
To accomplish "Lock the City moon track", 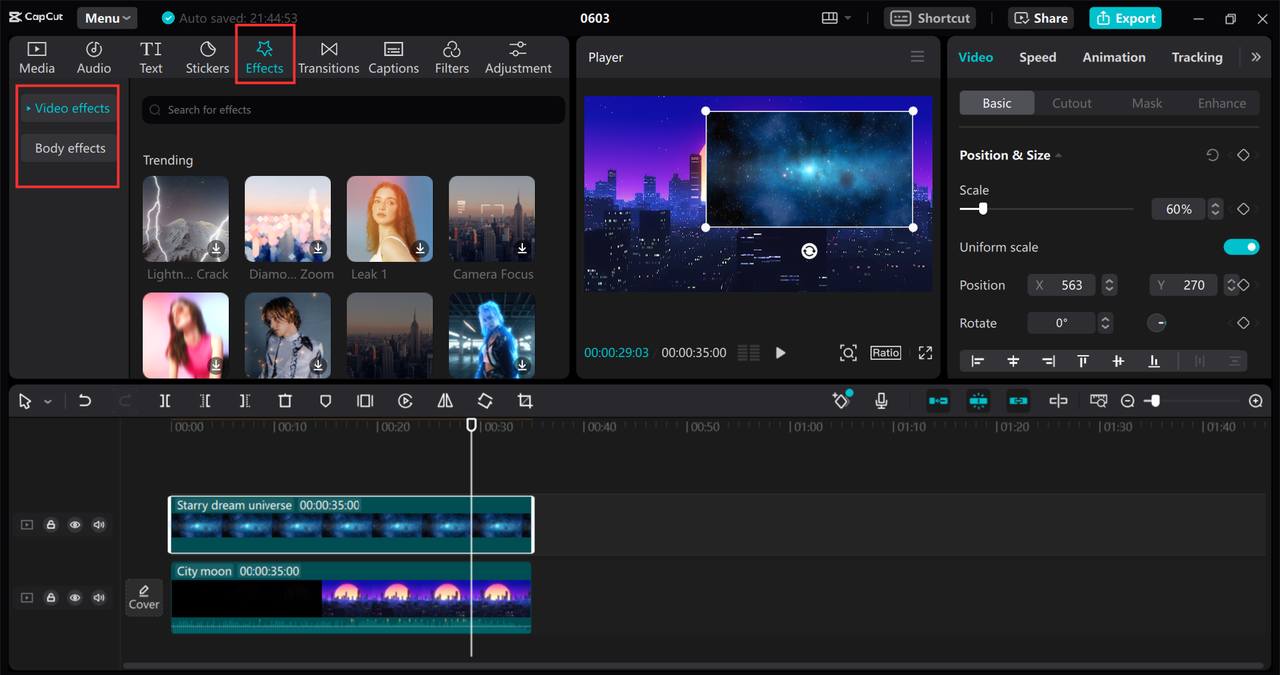I will (50, 598).
